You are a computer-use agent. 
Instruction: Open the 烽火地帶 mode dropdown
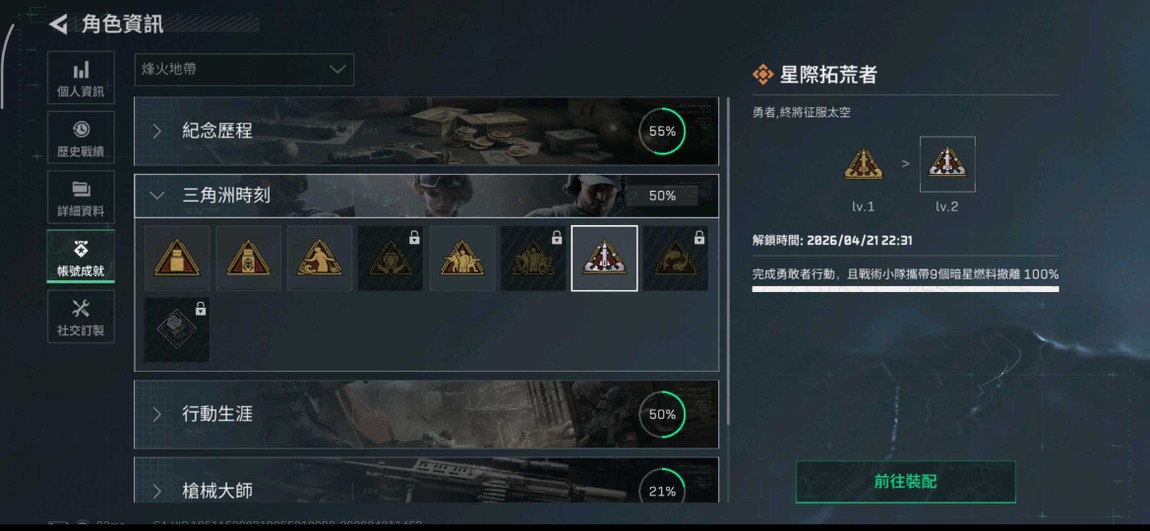(x=244, y=70)
